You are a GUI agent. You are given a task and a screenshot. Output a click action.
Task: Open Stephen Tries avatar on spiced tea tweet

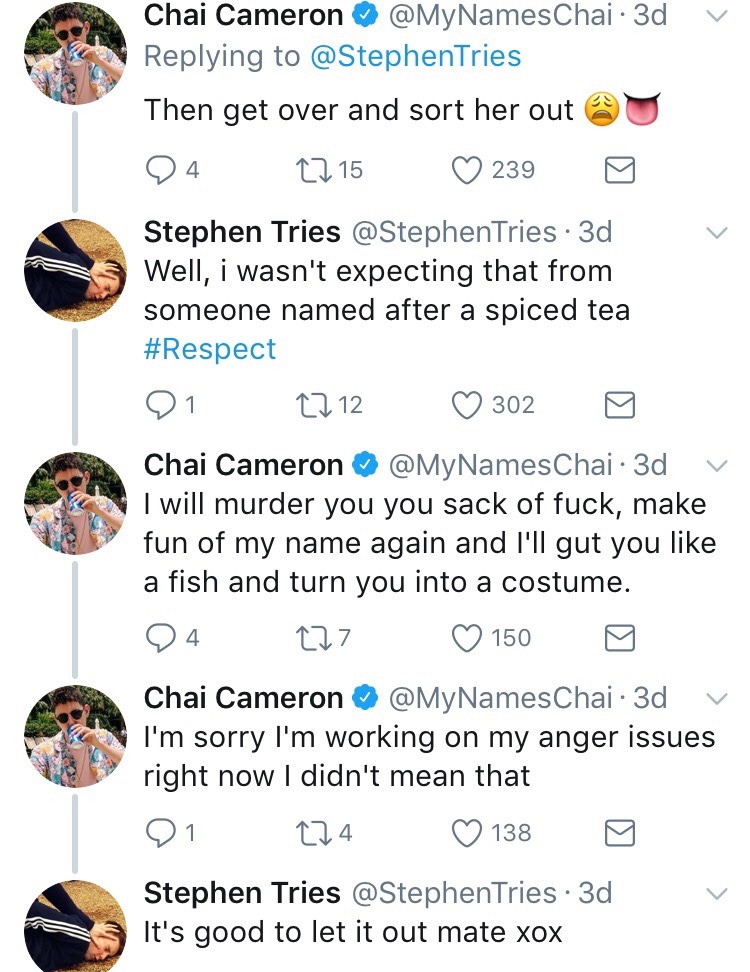[75, 271]
